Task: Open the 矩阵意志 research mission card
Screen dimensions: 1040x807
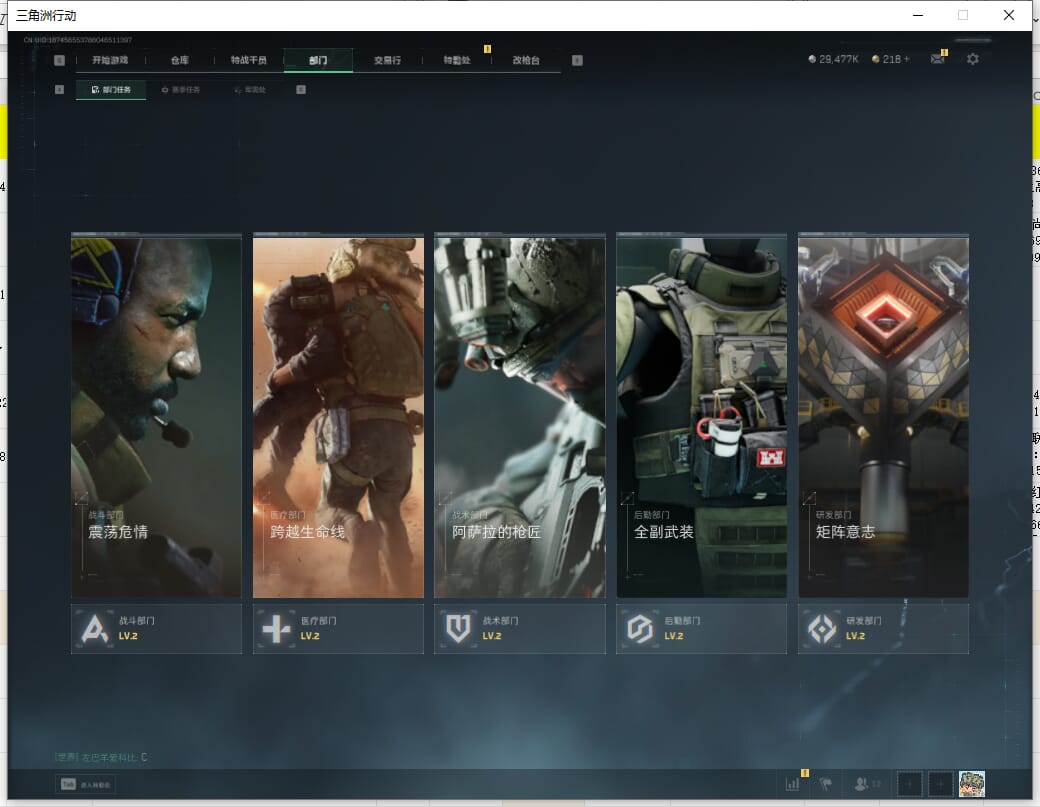Action: coord(883,416)
